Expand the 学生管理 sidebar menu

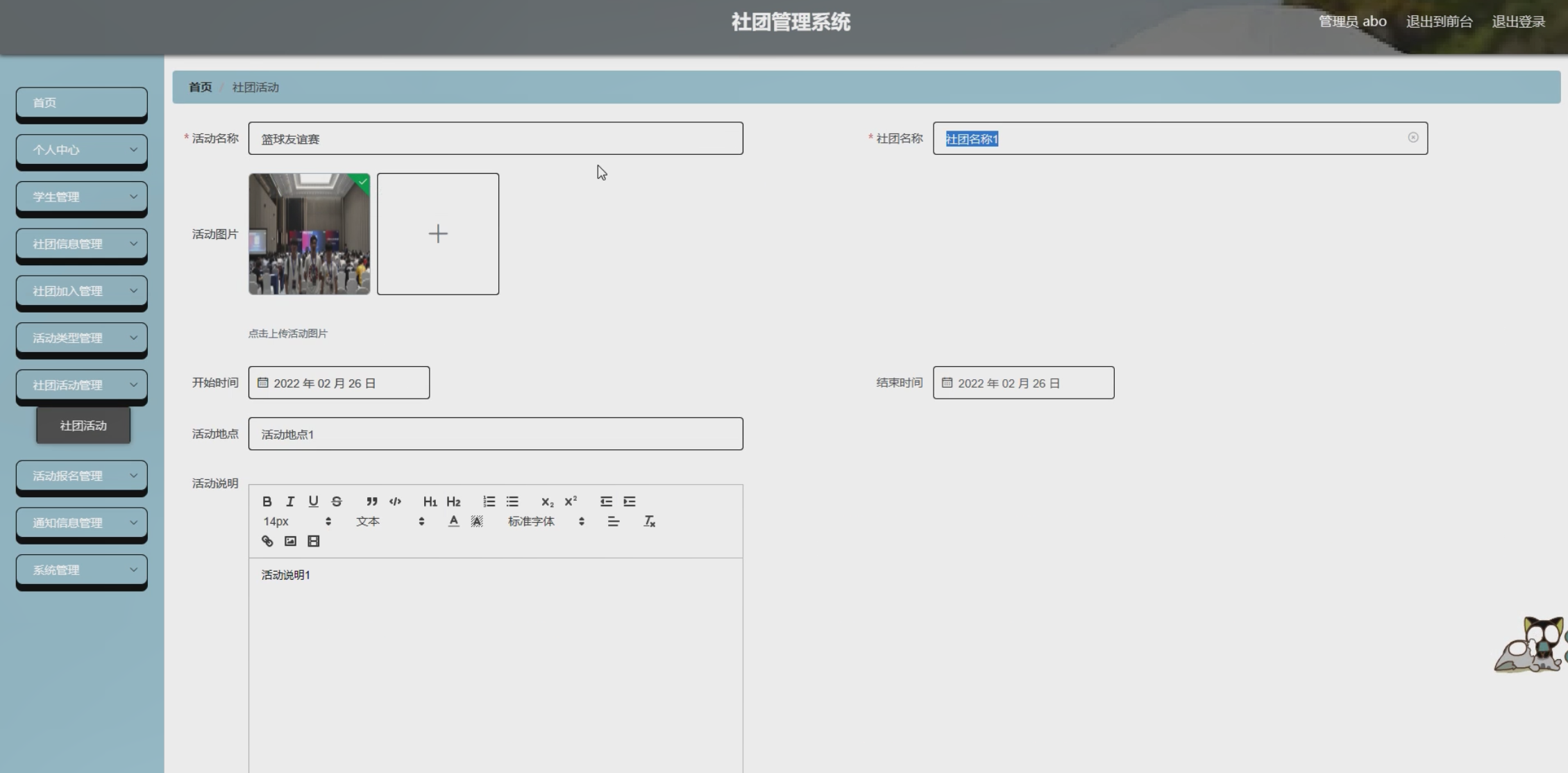(x=82, y=197)
